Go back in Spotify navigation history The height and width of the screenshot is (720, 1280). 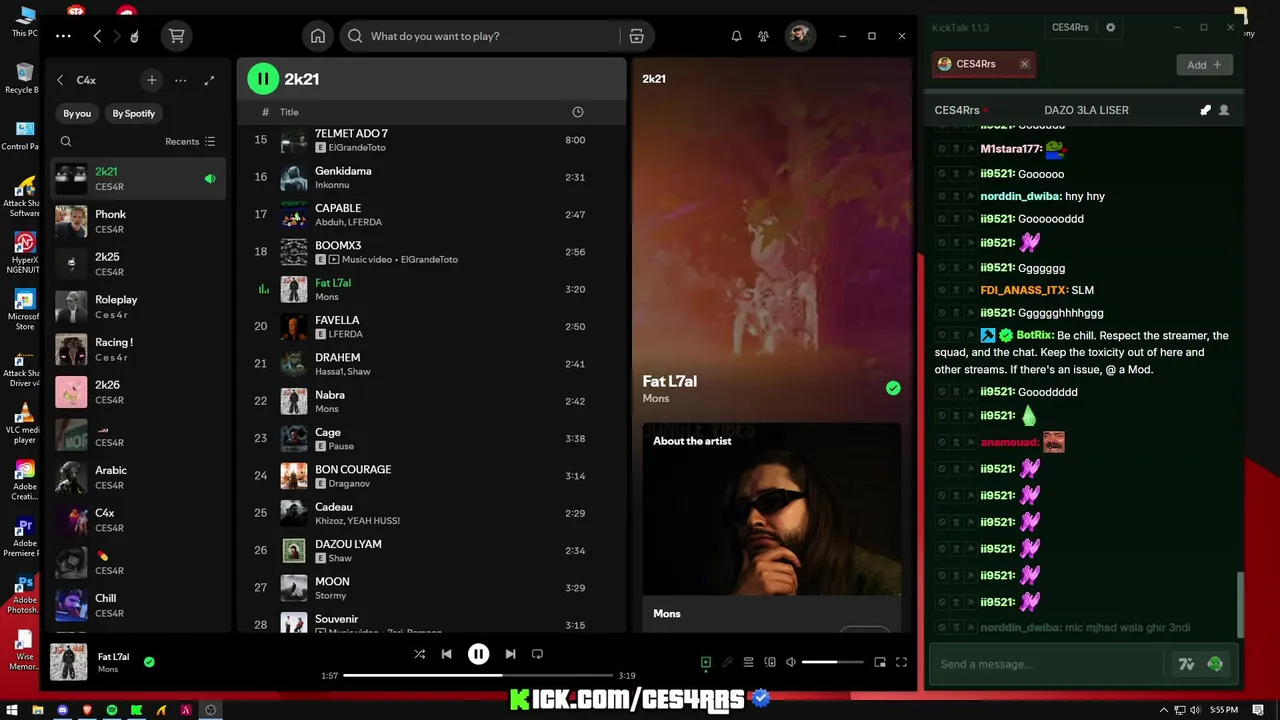pos(97,36)
